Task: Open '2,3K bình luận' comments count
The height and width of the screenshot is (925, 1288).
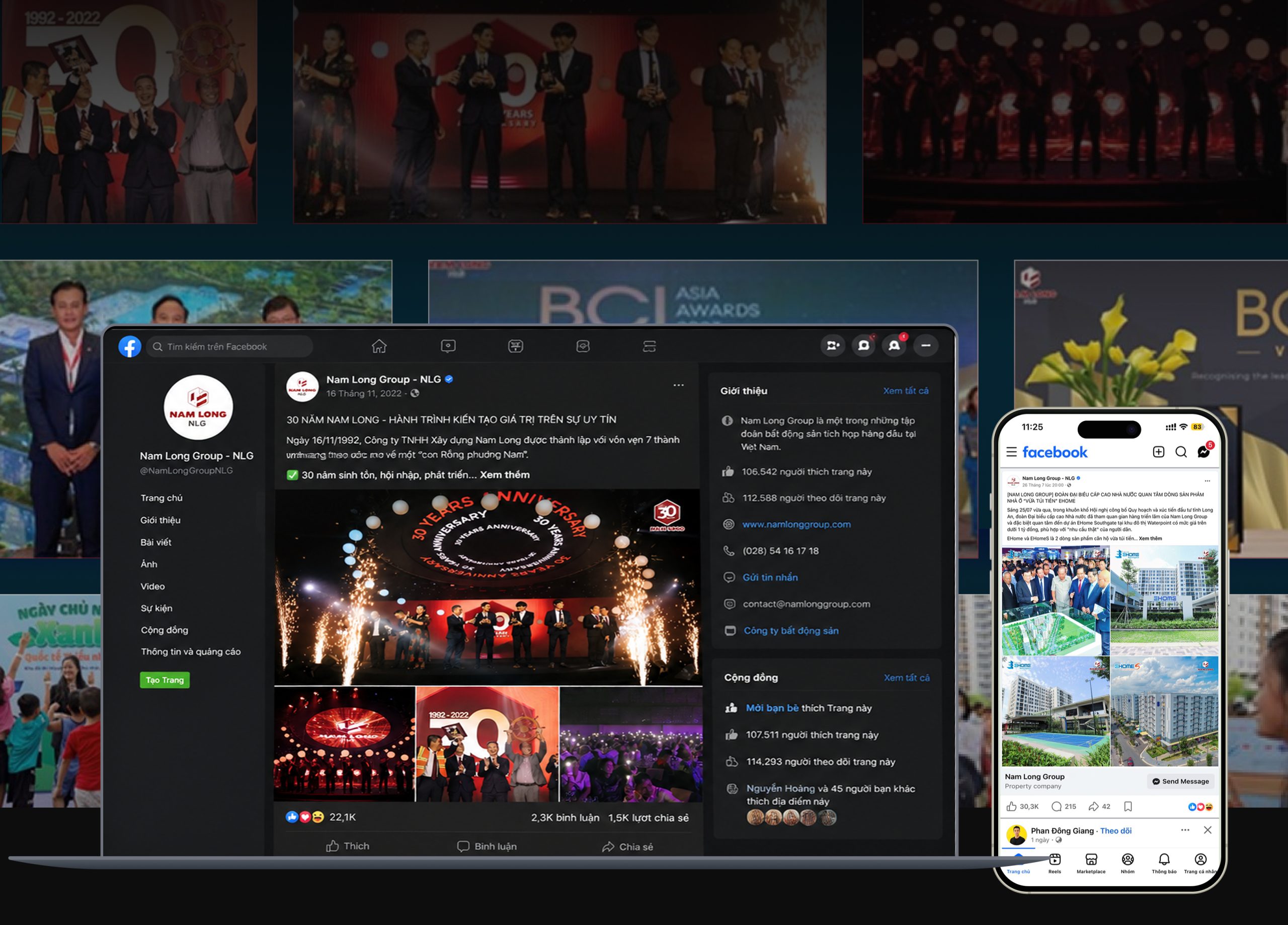Action: click(x=565, y=818)
